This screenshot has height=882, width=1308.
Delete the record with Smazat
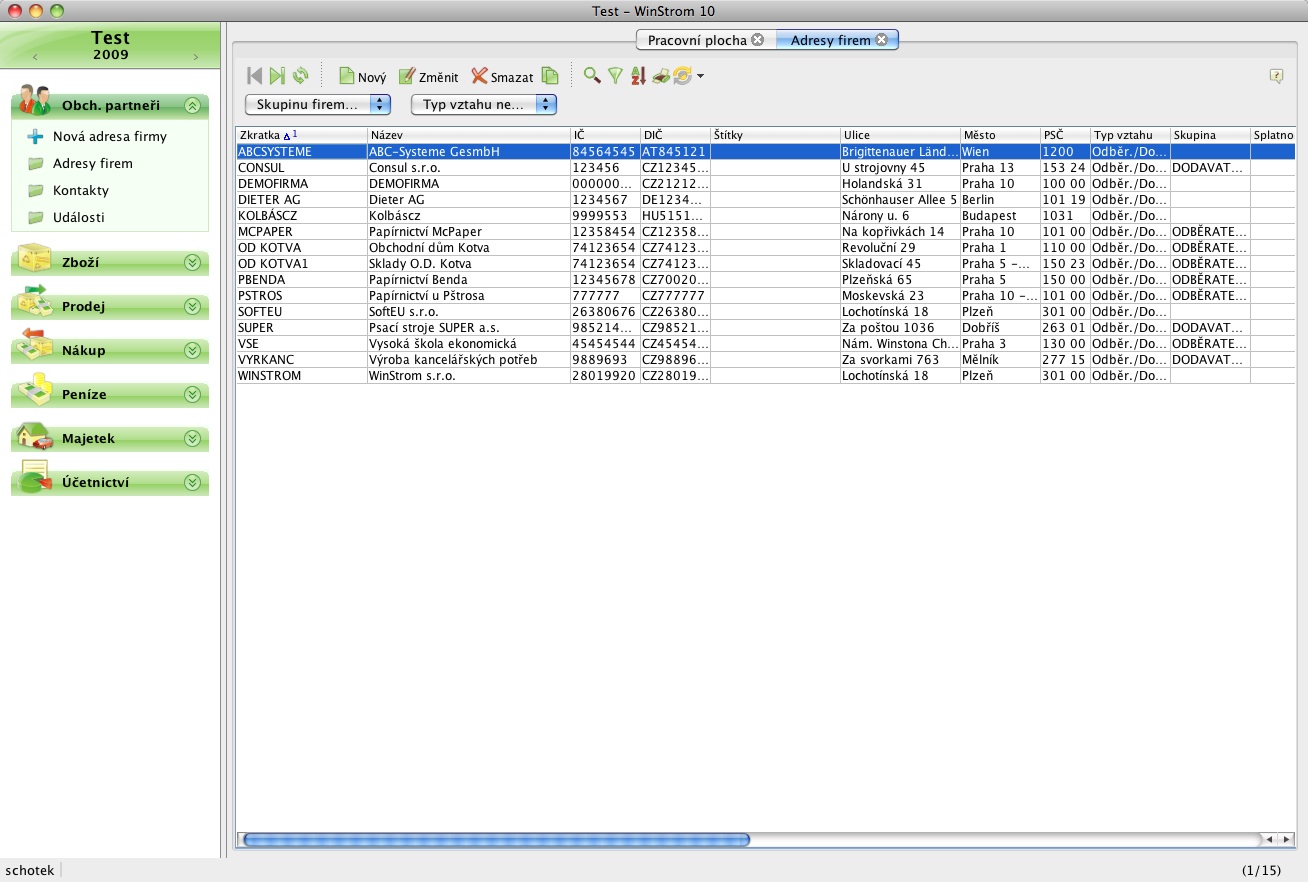pos(502,76)
